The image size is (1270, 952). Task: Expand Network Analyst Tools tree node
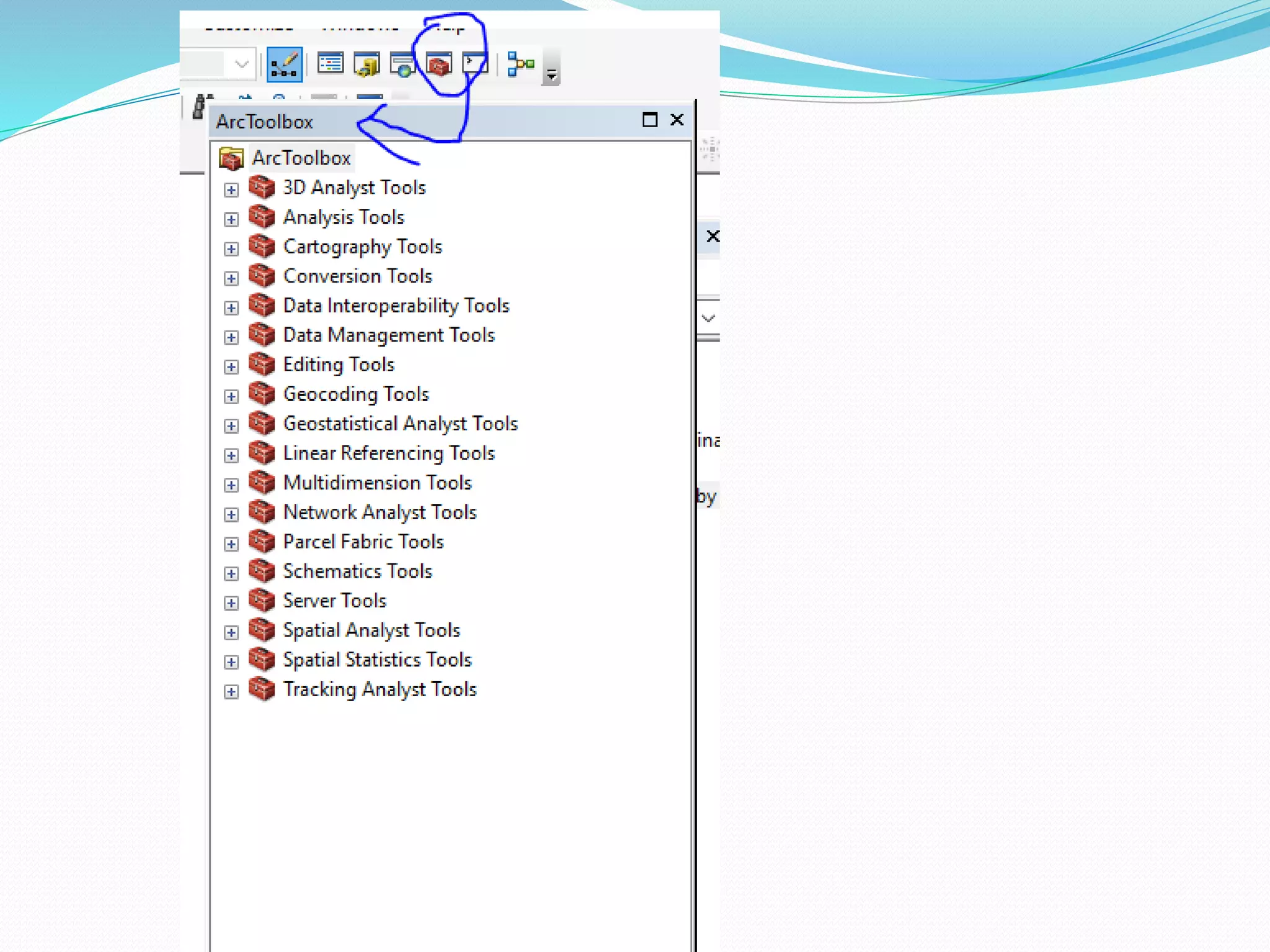pyautogui.click(x=231, y=514)
